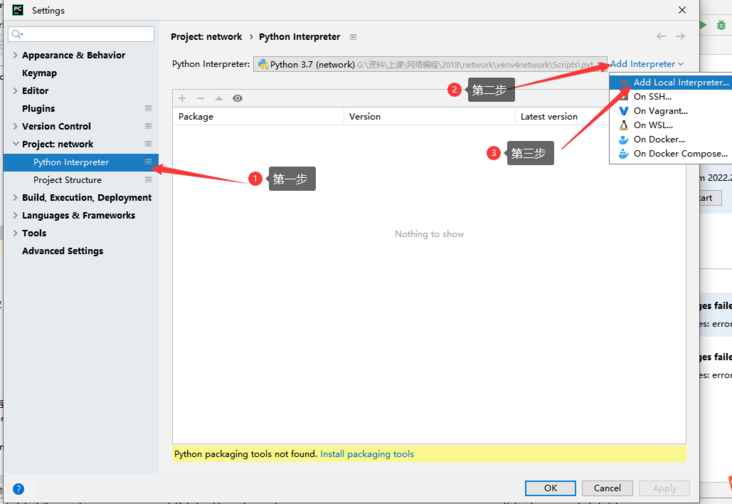Select Keymap in settings tree
Screen dimensions: 732x504
(x=39, y=73)
